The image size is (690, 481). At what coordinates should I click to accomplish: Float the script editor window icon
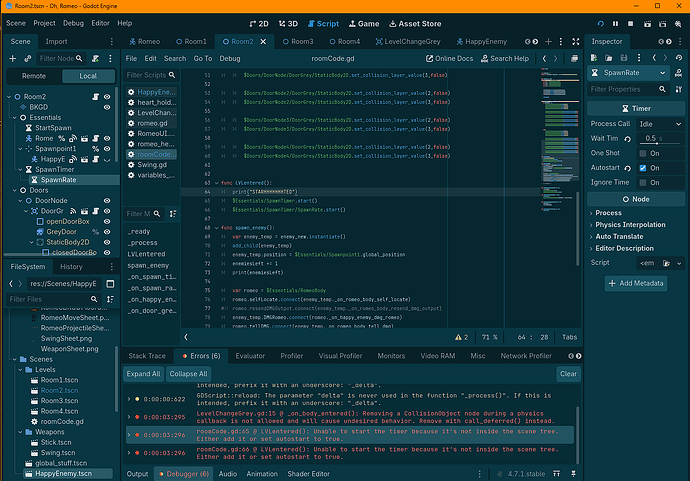[574, 59]
